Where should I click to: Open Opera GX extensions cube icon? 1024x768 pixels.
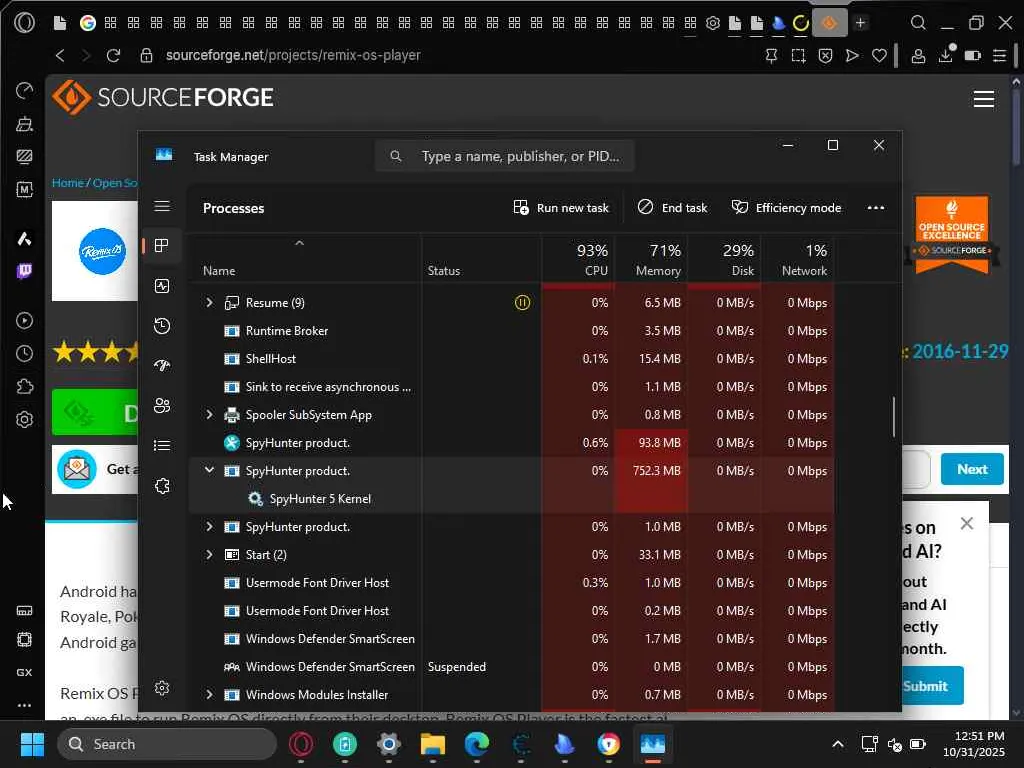coord(24,387)
